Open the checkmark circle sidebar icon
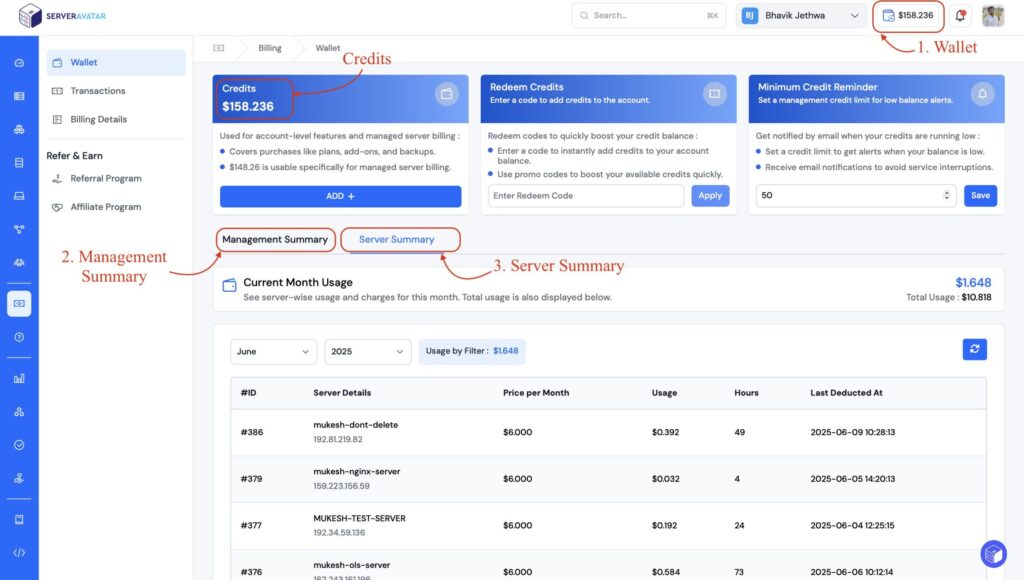The image size is (1024, 580). point(19,445)
